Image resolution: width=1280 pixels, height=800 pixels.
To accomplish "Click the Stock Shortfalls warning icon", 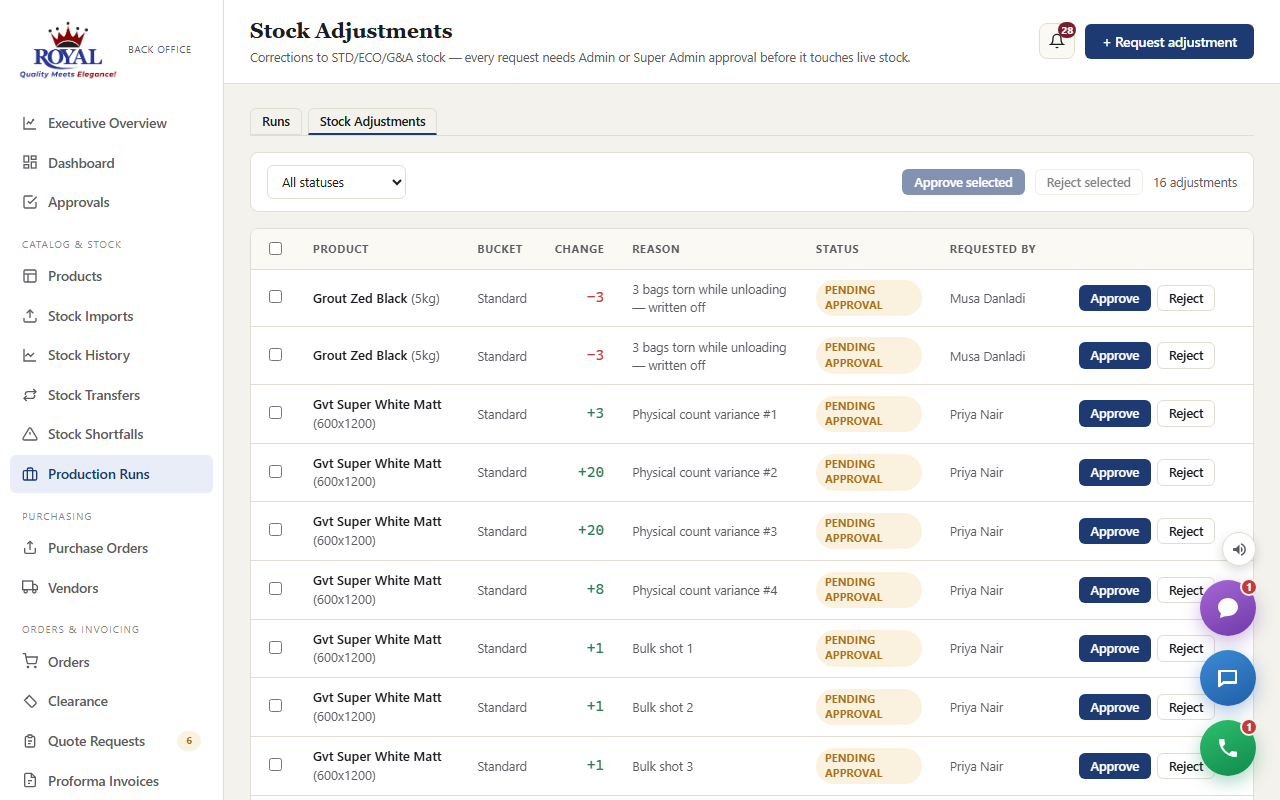I will (30, 434).
